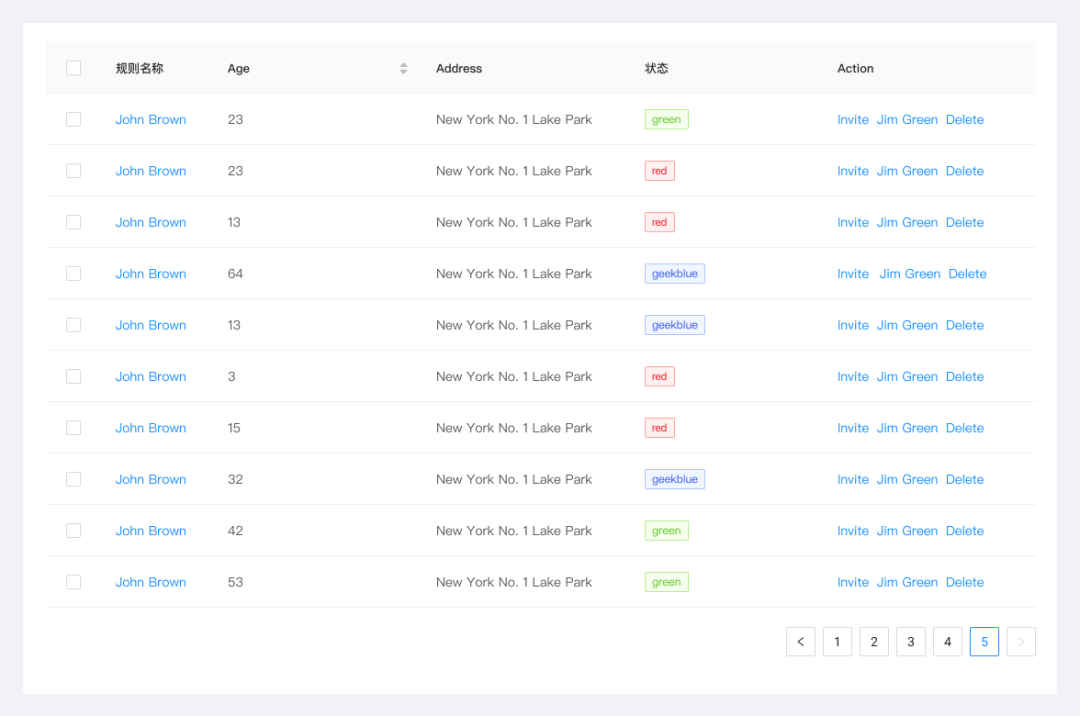The image size is (1080, 716).
Task: Click the Address column header
Action: 459,69
